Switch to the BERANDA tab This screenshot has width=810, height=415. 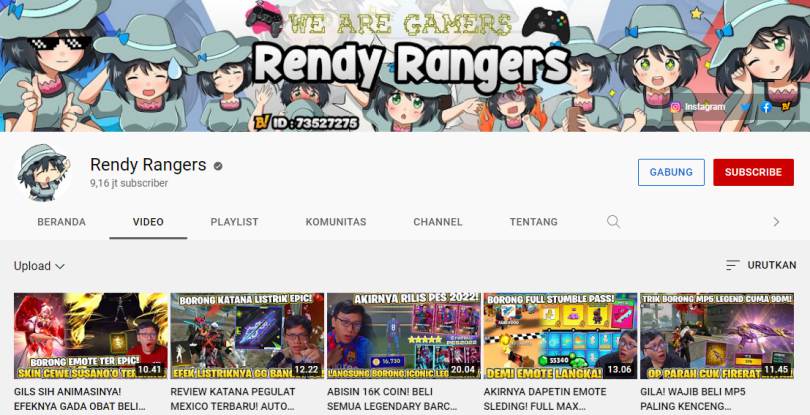tap(61, 222)
